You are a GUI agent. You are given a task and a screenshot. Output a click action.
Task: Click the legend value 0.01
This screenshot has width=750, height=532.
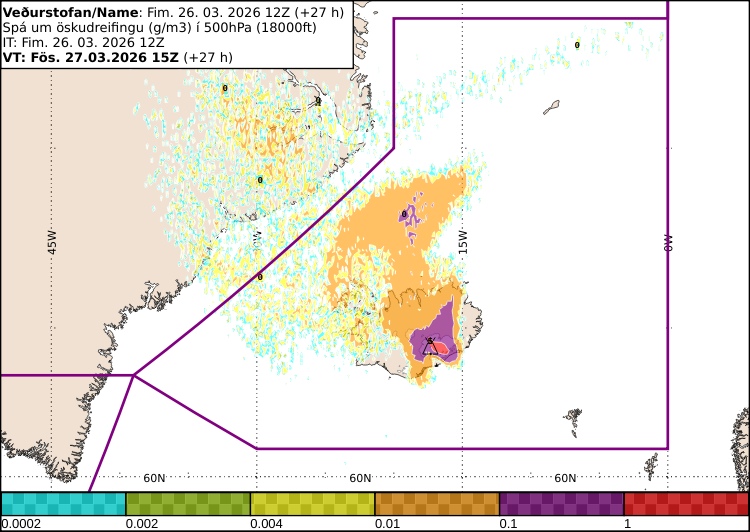click(387, 523)
